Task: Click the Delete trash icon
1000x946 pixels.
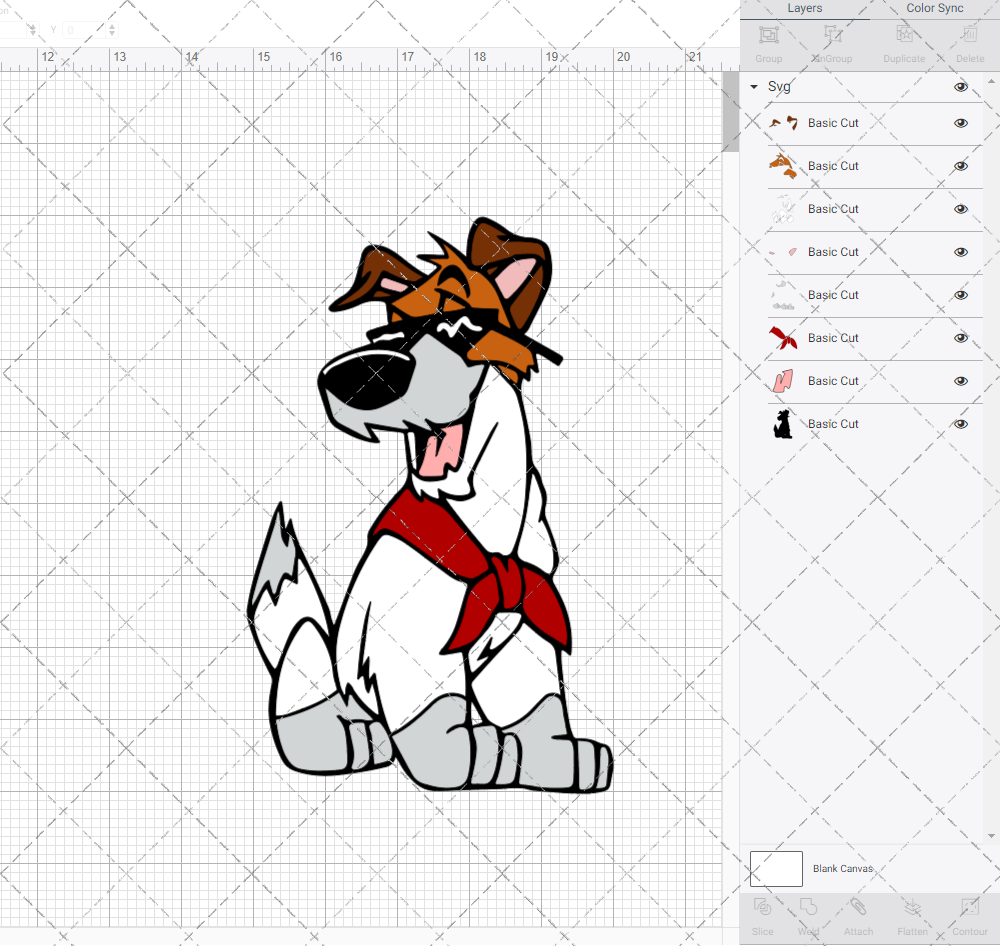Action: pyautogui.click(x=969, y=34)
